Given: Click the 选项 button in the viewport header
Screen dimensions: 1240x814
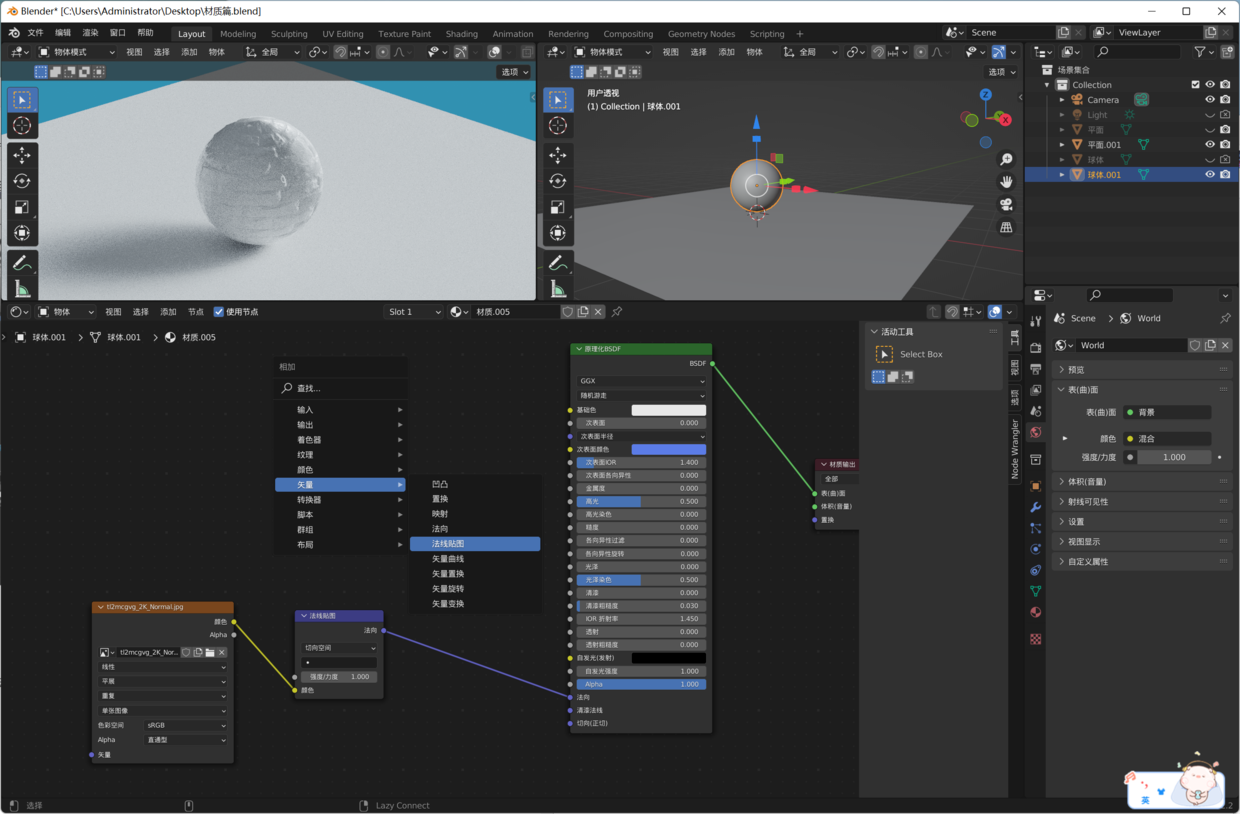Looking at the screenshot, I should (x=513, y=71).
